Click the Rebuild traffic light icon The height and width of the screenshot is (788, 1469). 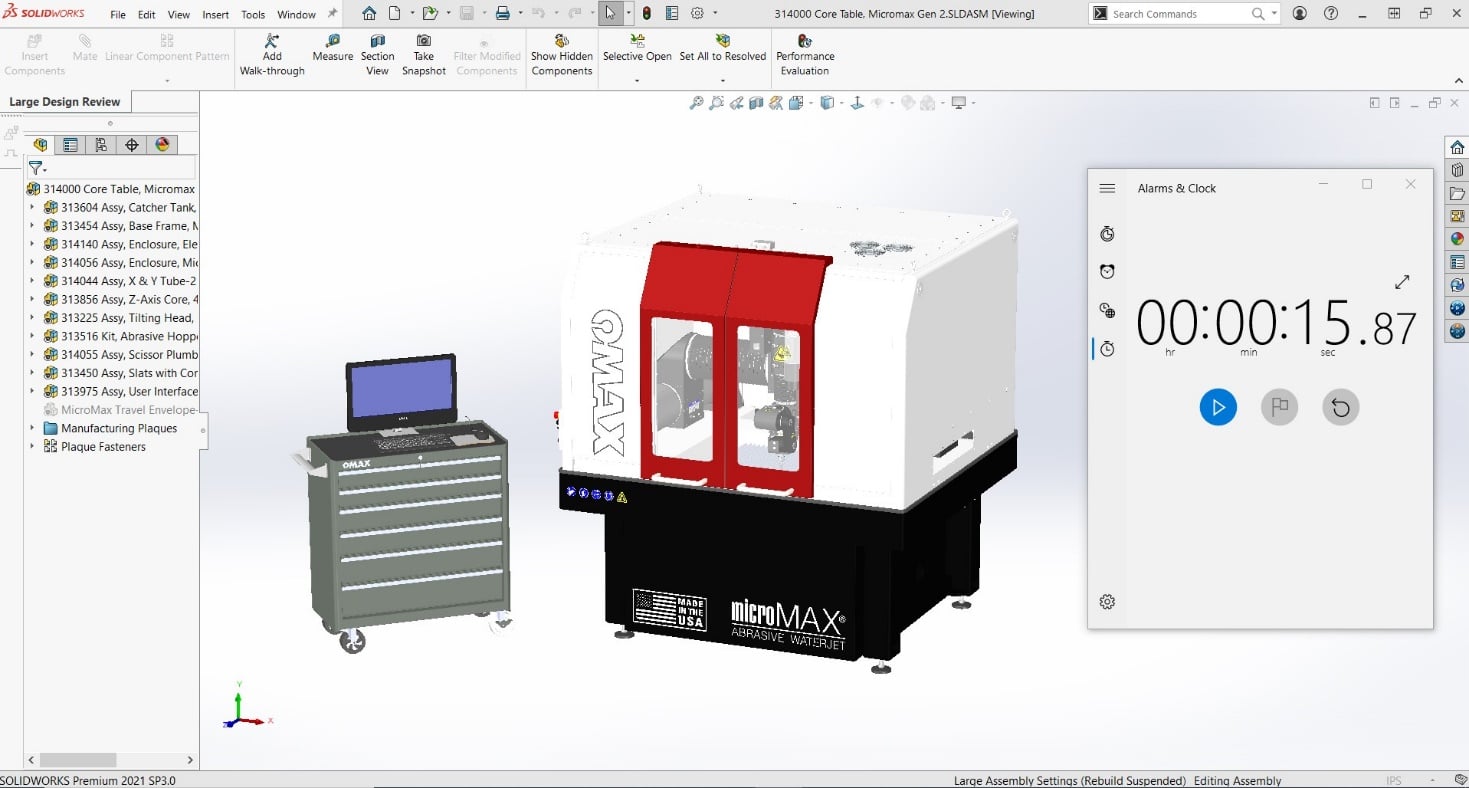click(x=646, y=14)
